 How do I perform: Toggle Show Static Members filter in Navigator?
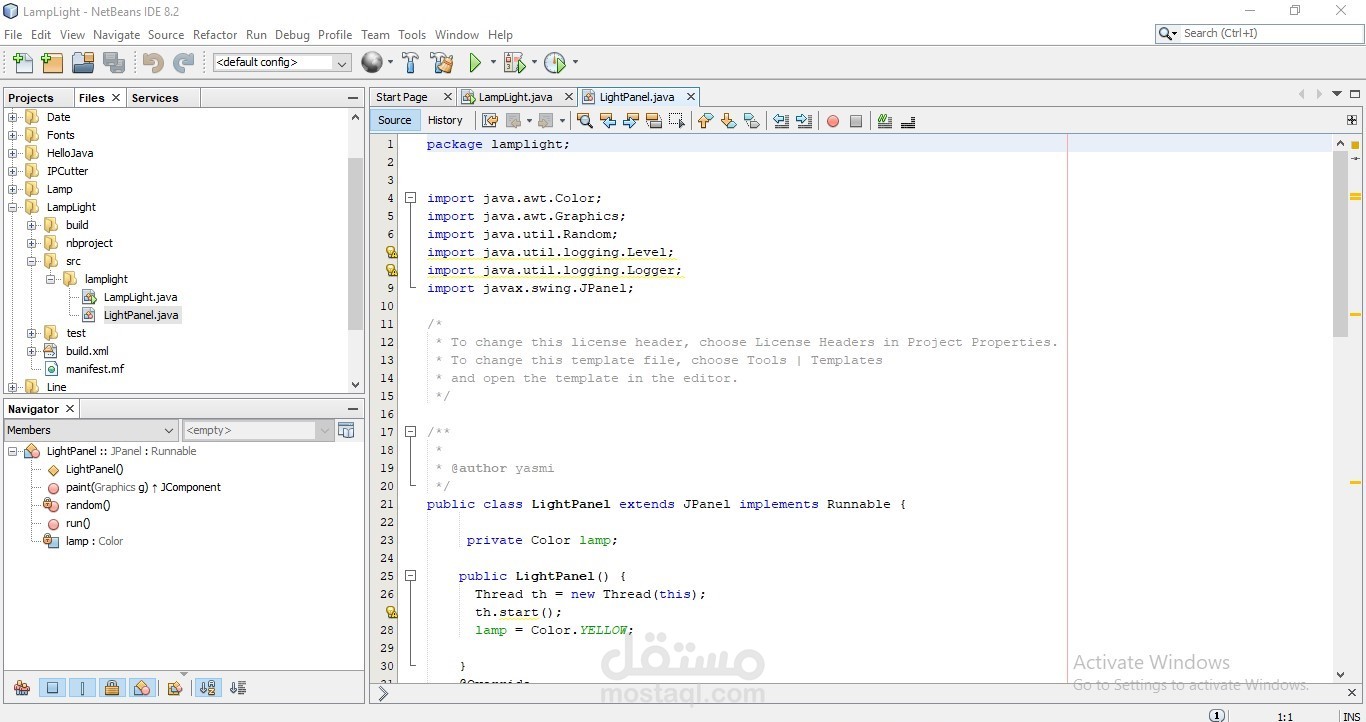pos(83,688)
